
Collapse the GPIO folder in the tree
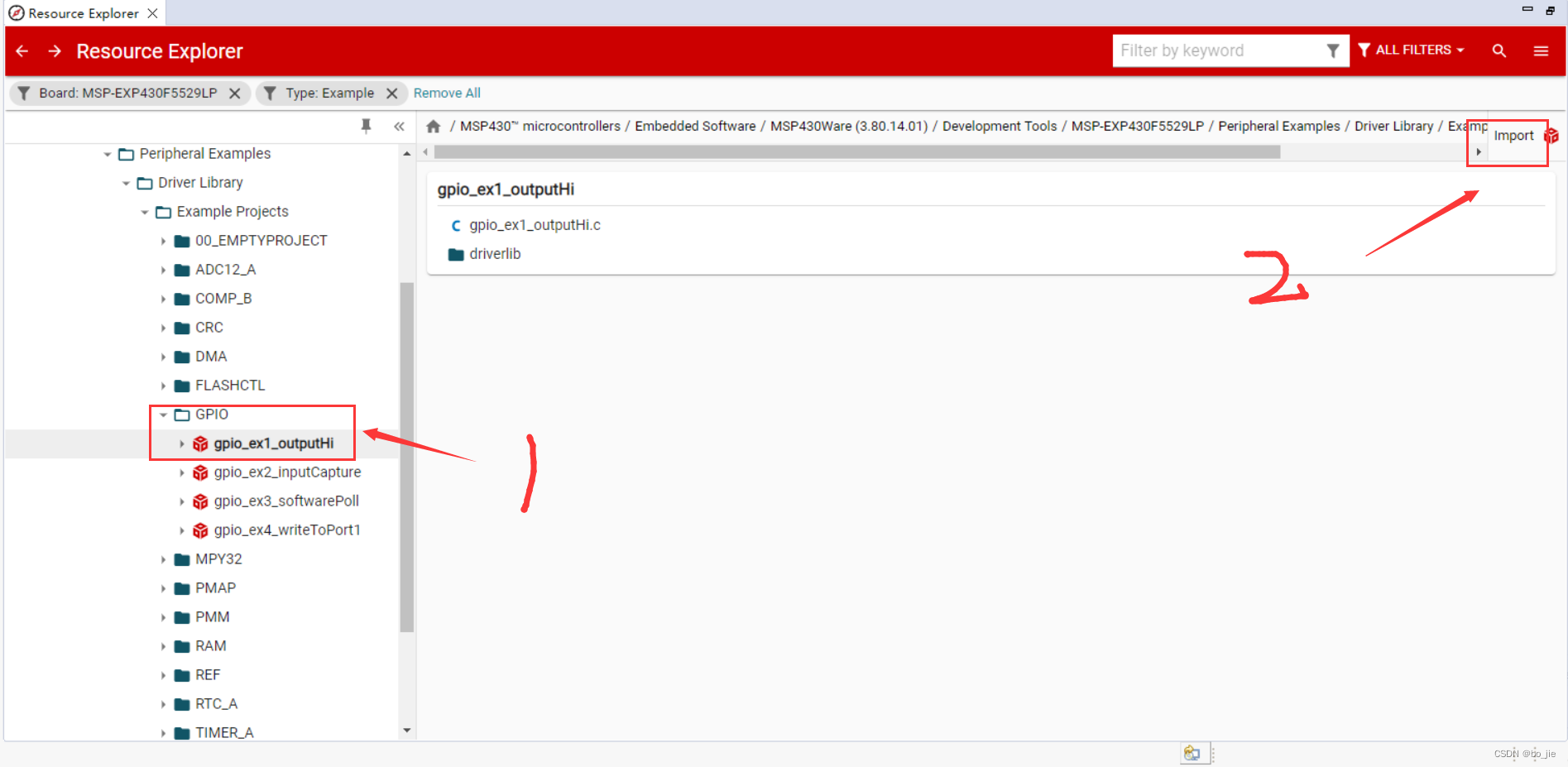click(163, 415)
